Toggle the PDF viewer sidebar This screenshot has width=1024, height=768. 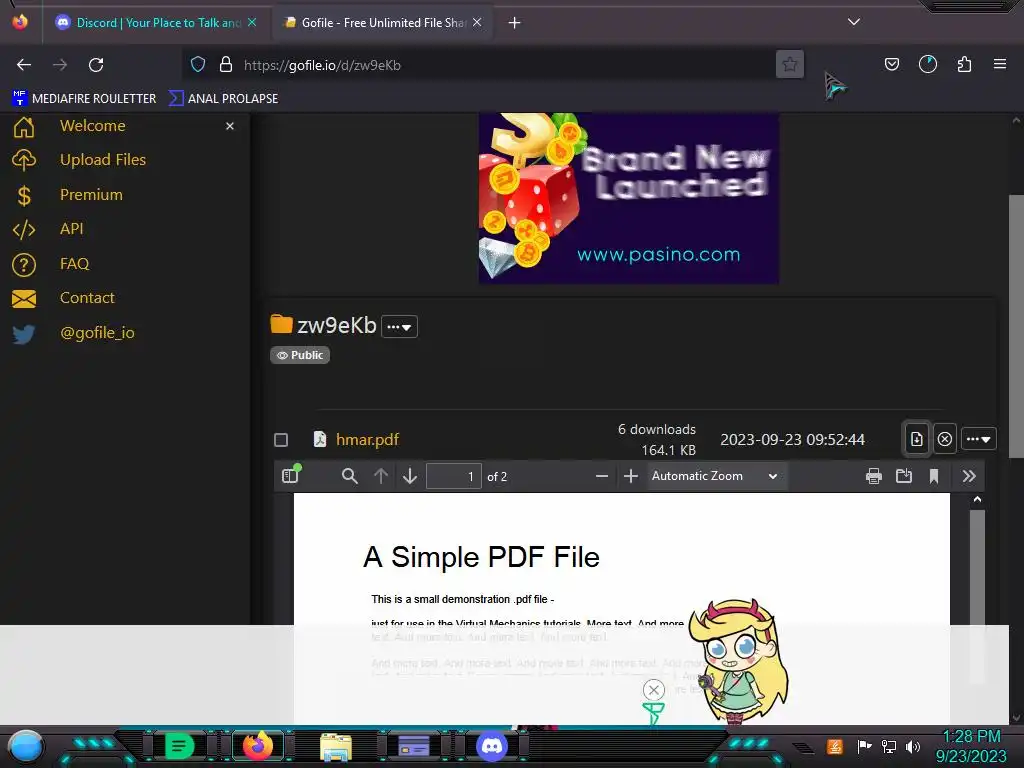(x=291, y=475)
